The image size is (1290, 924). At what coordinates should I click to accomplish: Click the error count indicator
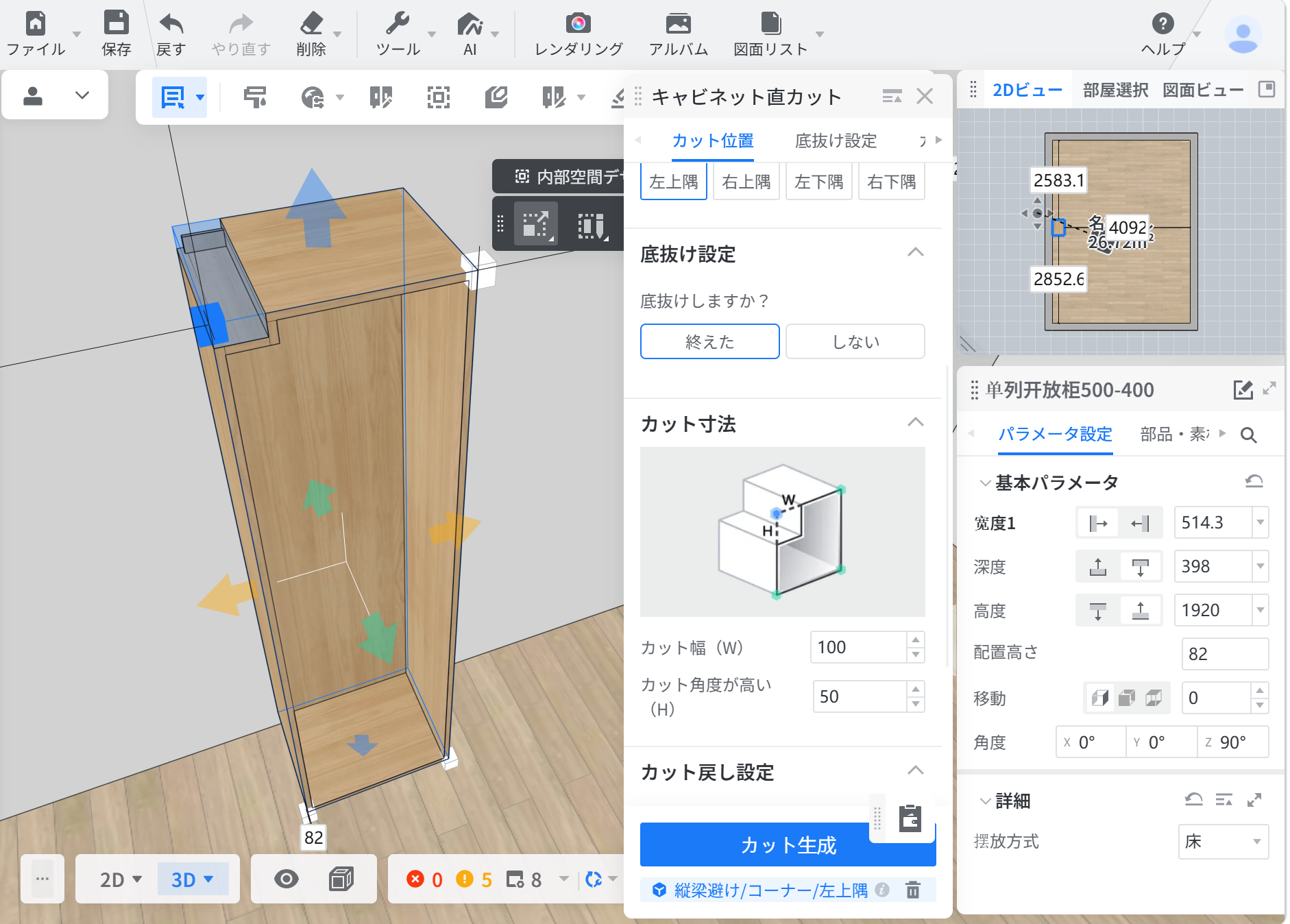pyautogui.click(x=425, y=879)
